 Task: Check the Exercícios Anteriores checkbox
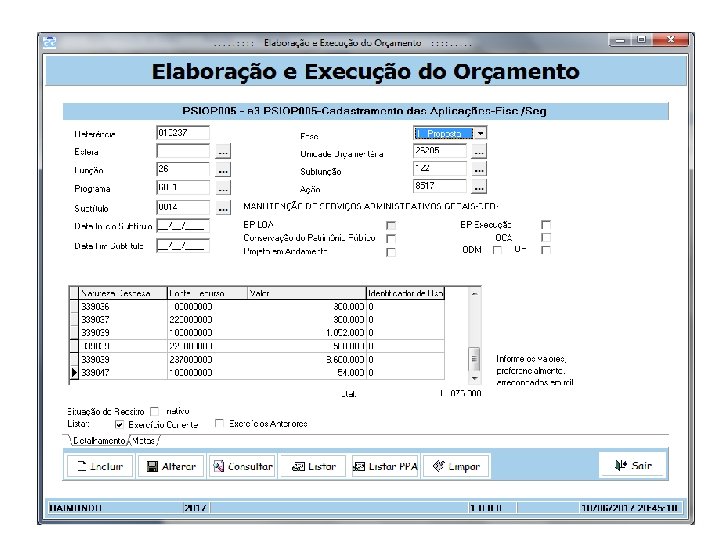pos(219,423)
